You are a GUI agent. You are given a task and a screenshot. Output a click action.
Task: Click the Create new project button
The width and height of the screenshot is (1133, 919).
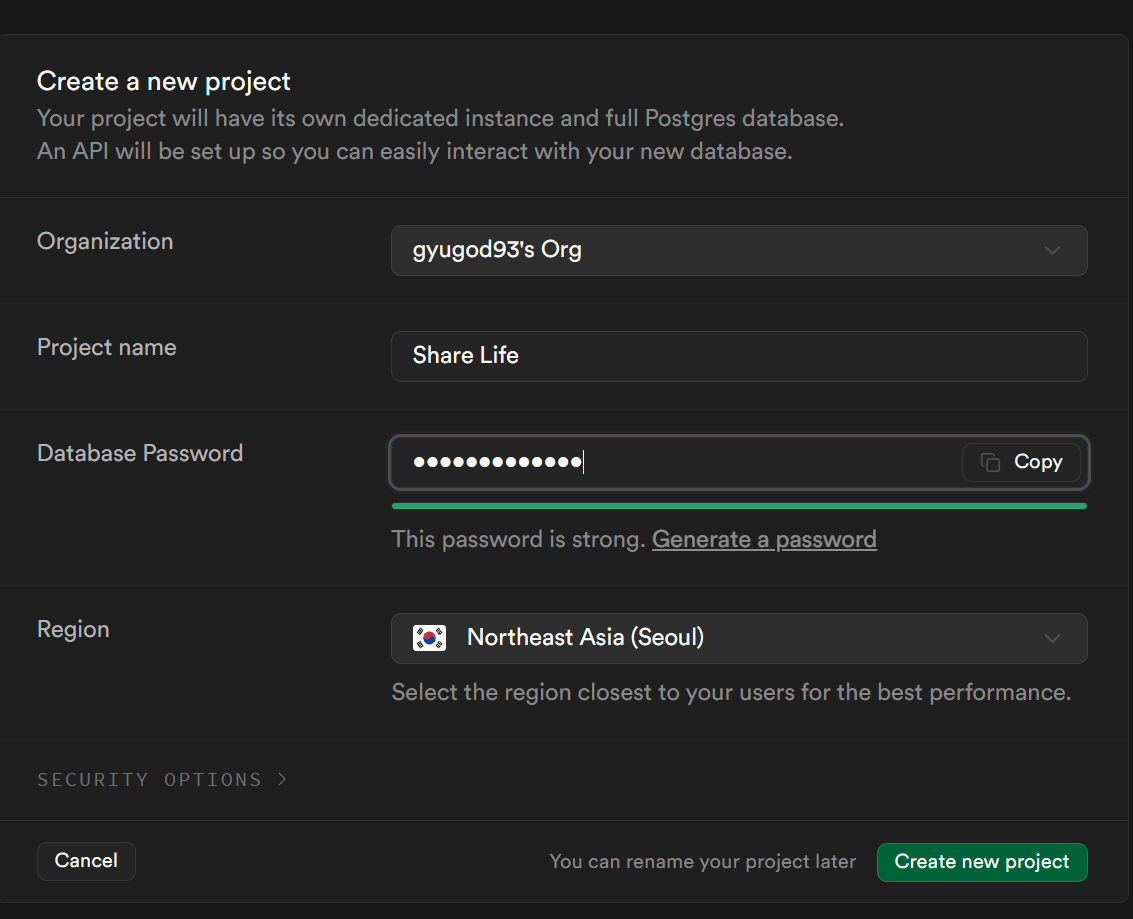(981, 862)
